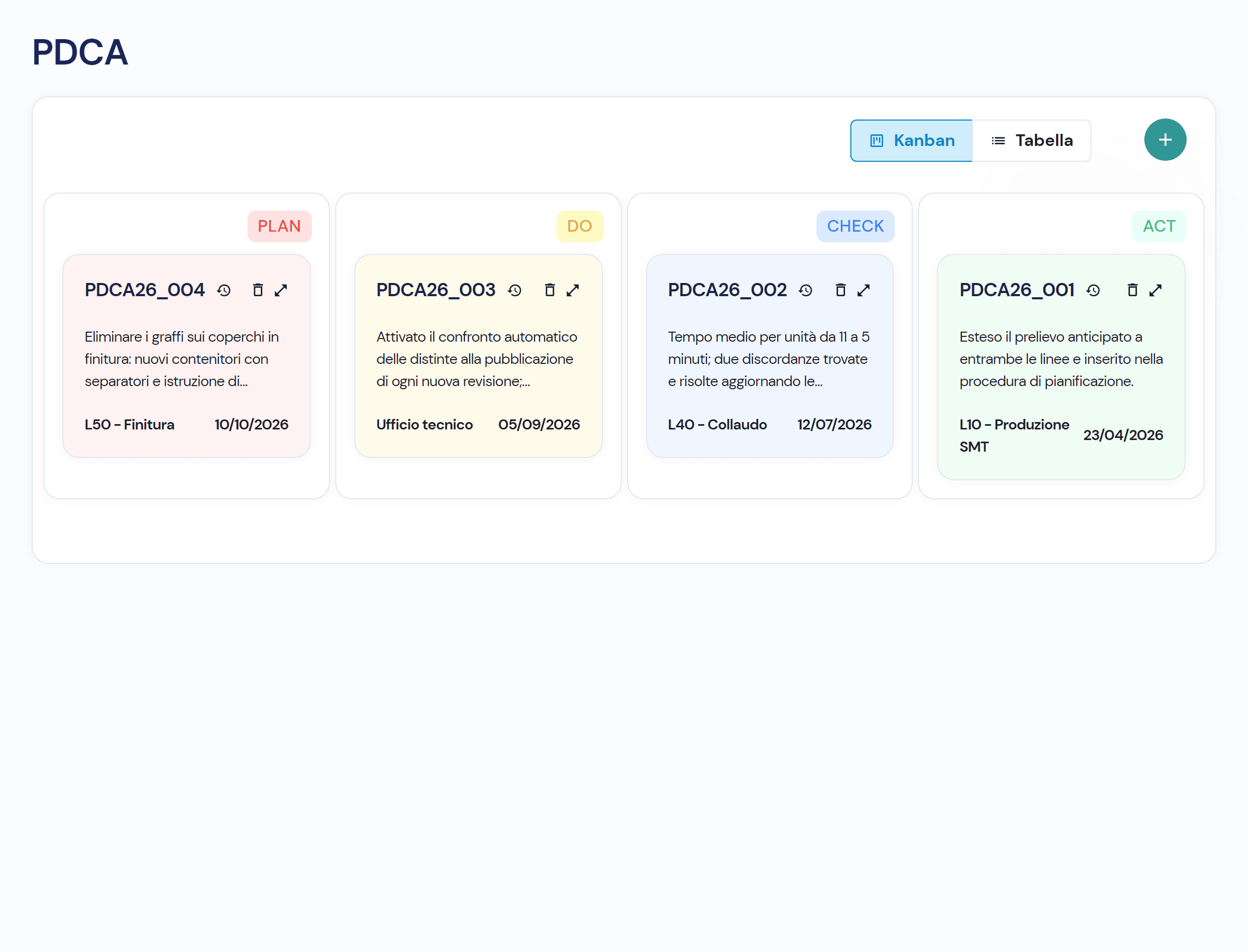1248x952 pixels.
Task: Click the PDCA page heading
Action: (x=80, y=52)
